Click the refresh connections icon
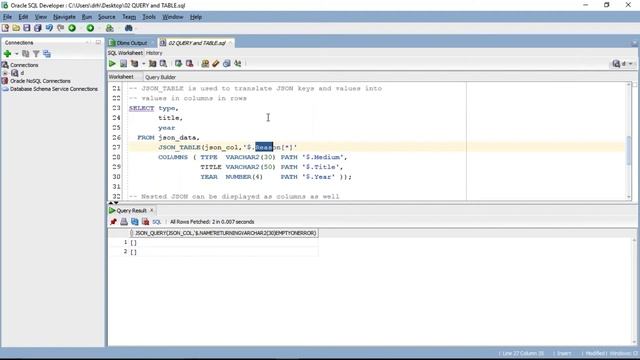Image resolution: width=640 pixels, height=360 pixels. click(x=26, y=54)
